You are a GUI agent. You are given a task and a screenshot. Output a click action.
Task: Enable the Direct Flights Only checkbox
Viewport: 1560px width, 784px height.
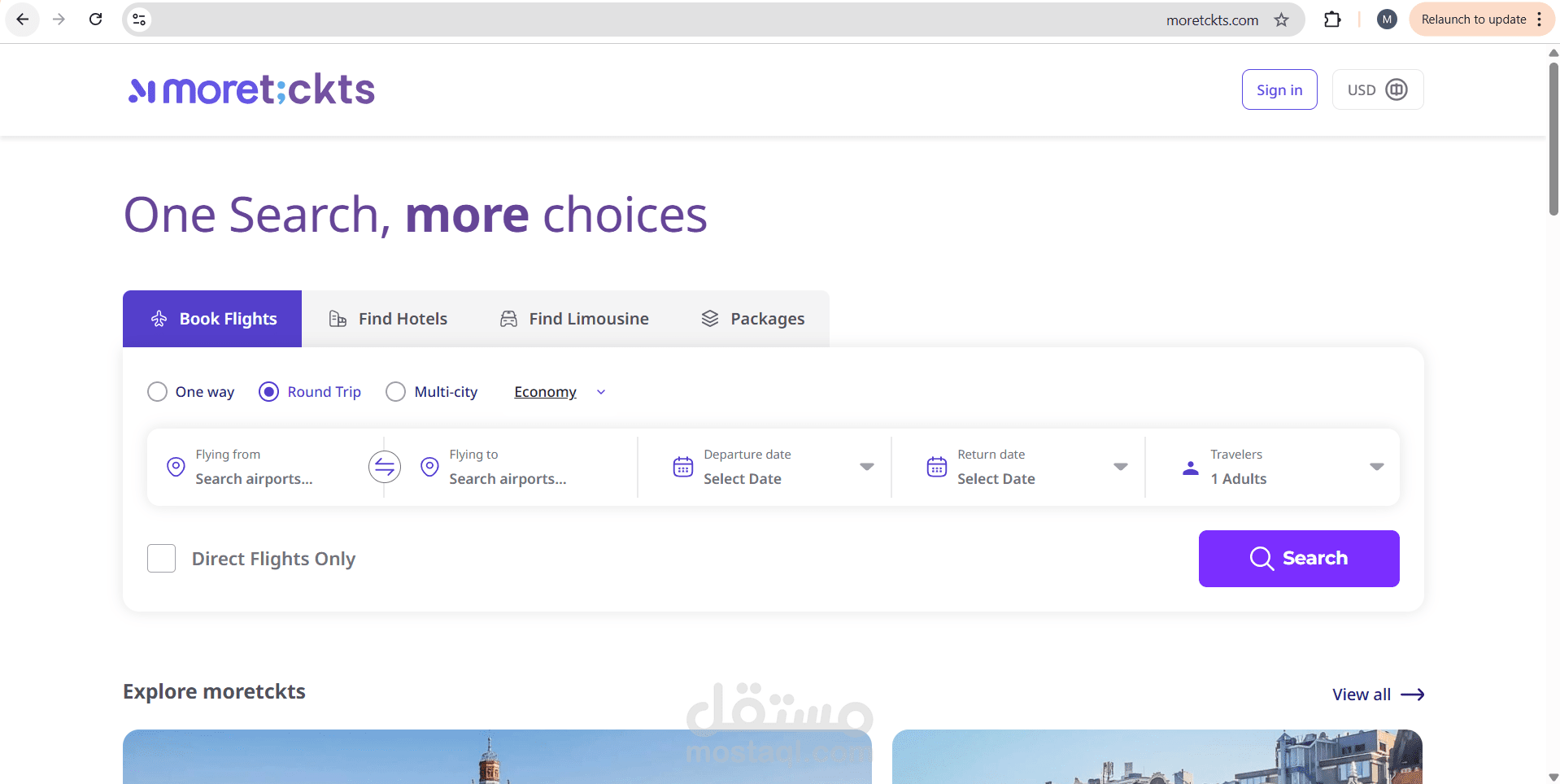click(x=161, y=559)
